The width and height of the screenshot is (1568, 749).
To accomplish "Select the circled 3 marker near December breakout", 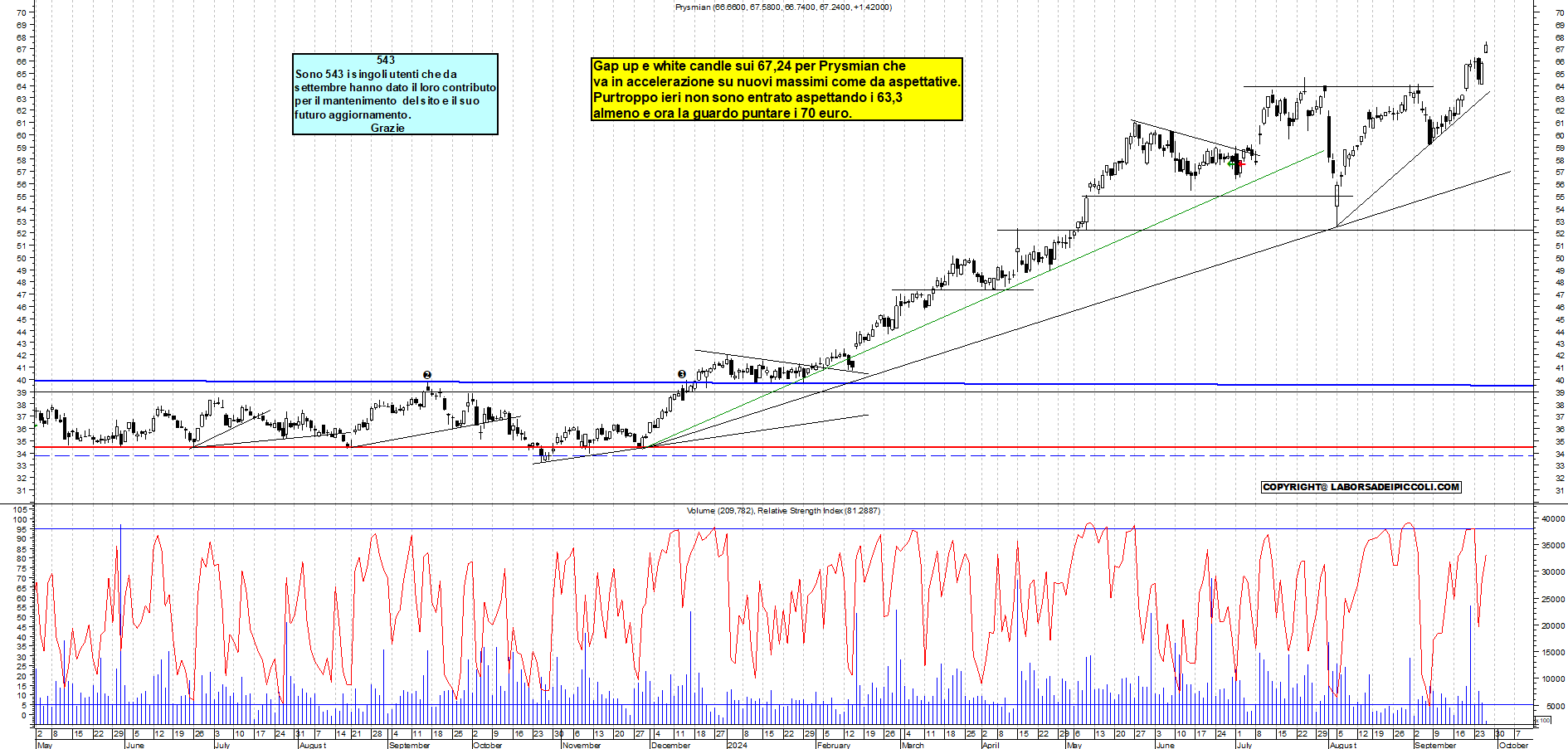I will pyautogui.click(x=682, y=374).
